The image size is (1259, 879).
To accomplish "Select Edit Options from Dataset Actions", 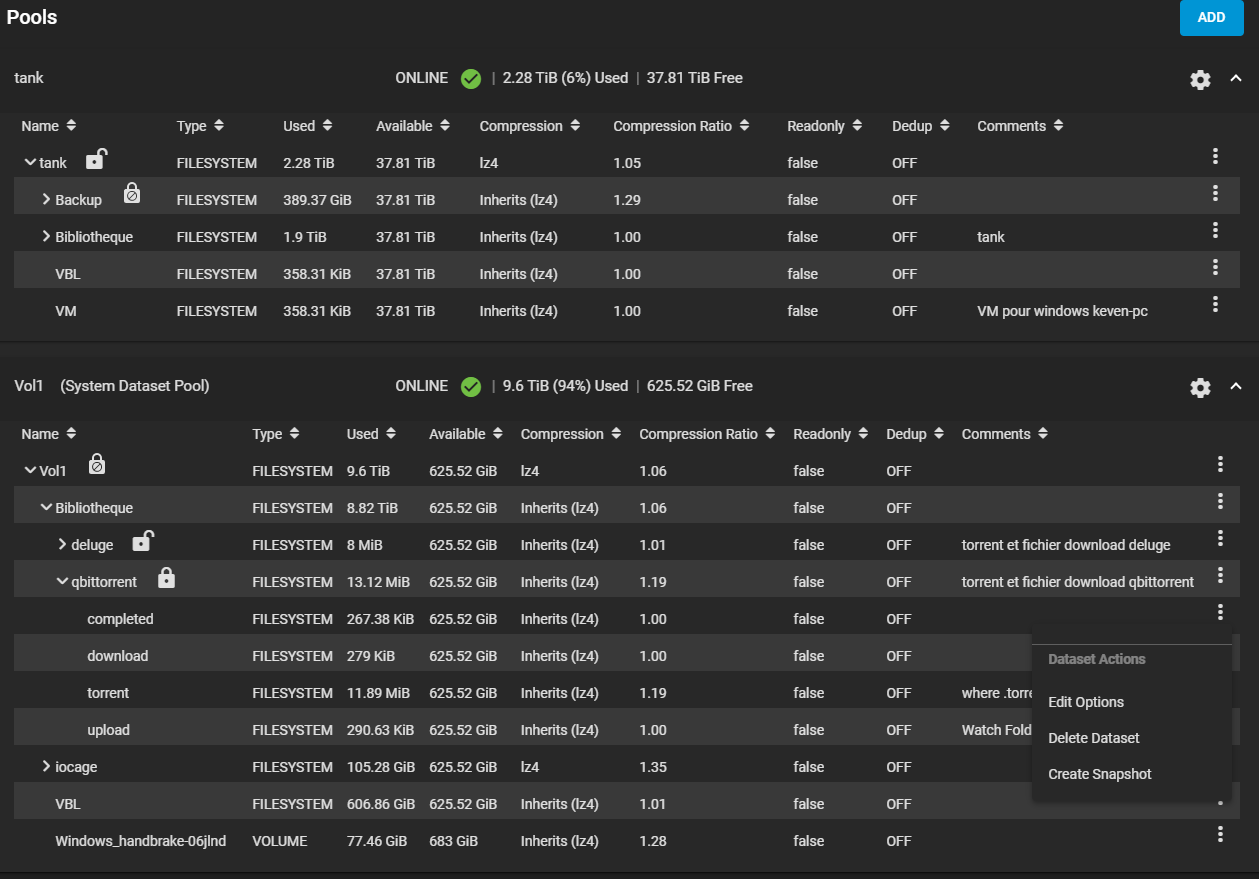I will click(x=1086, y=702).
